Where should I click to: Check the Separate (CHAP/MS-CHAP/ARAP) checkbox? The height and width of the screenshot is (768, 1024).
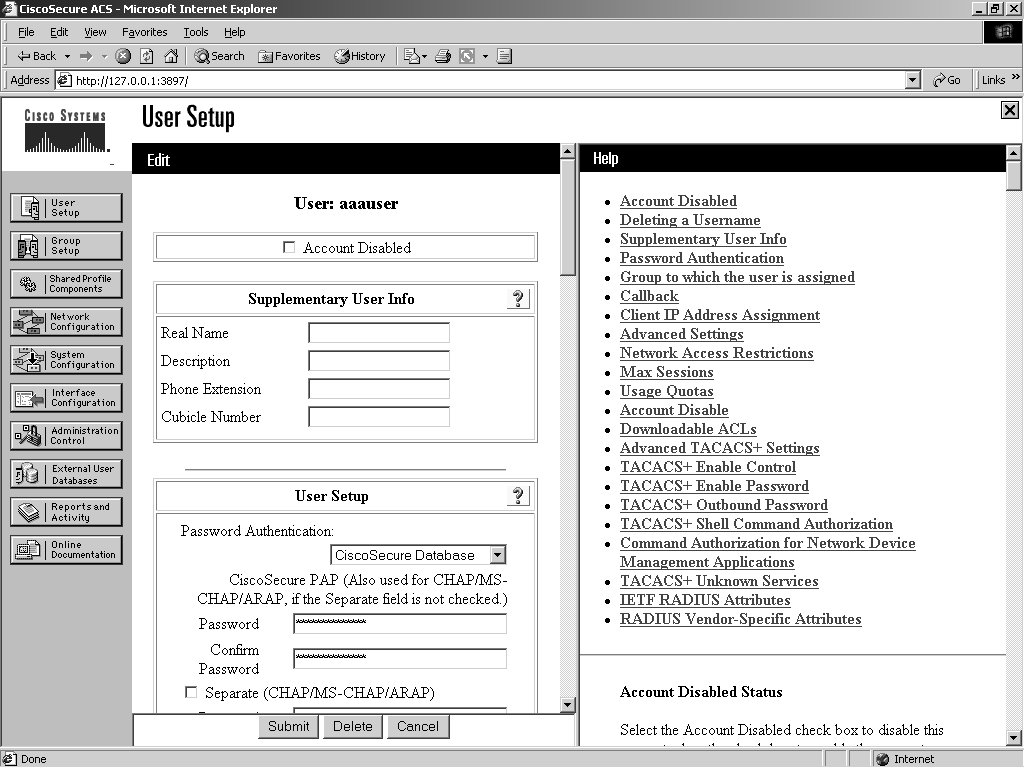point(191,692)
